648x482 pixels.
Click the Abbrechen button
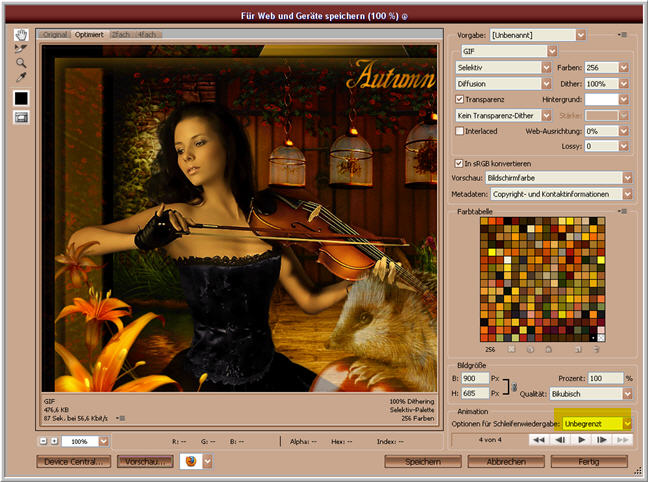point(506,462)
